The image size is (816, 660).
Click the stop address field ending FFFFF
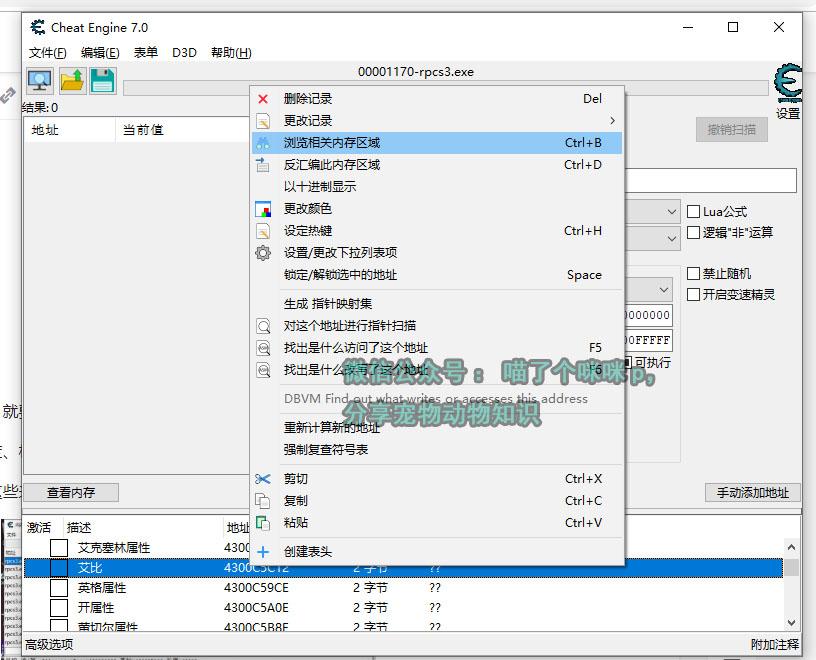(648, 340)
